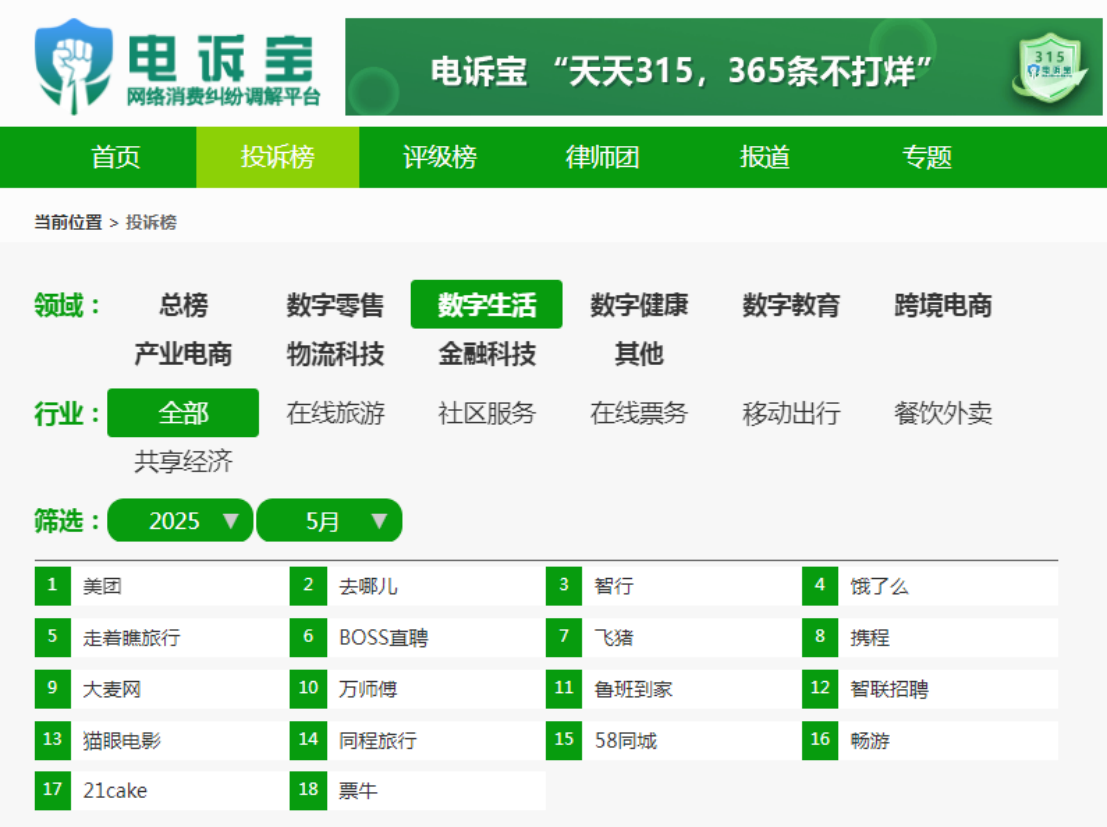Filter industry by 移动出行

pos(791,413)
